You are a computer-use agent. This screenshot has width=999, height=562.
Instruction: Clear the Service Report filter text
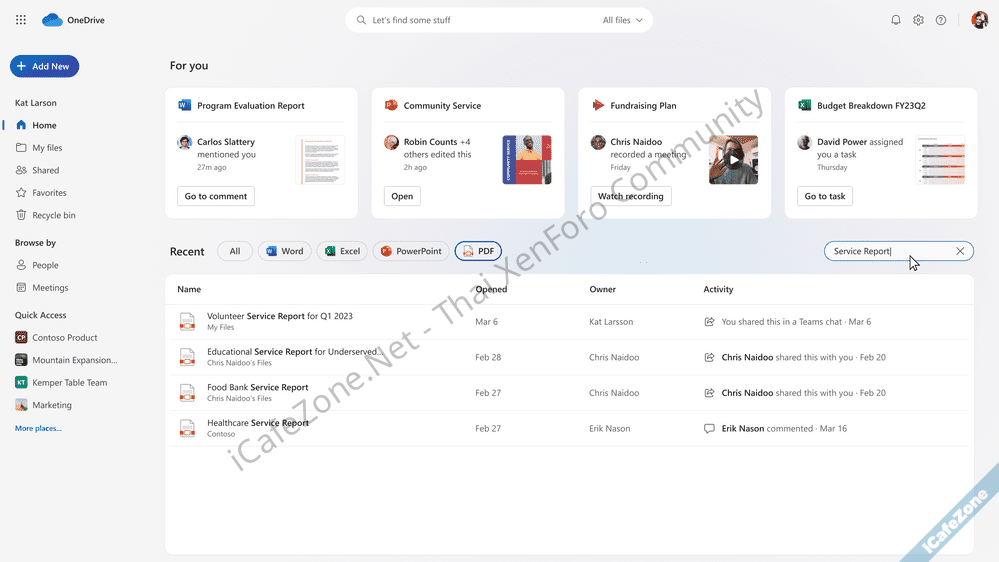pos(960,252)
